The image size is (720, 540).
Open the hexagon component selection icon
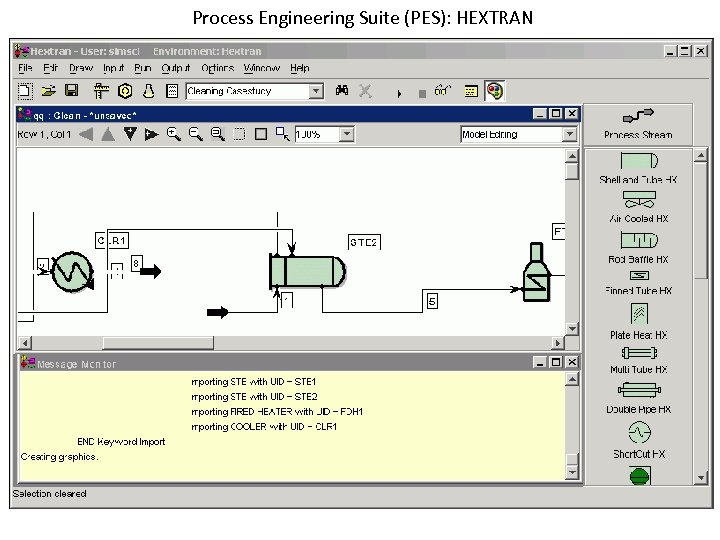pos(125,91)
